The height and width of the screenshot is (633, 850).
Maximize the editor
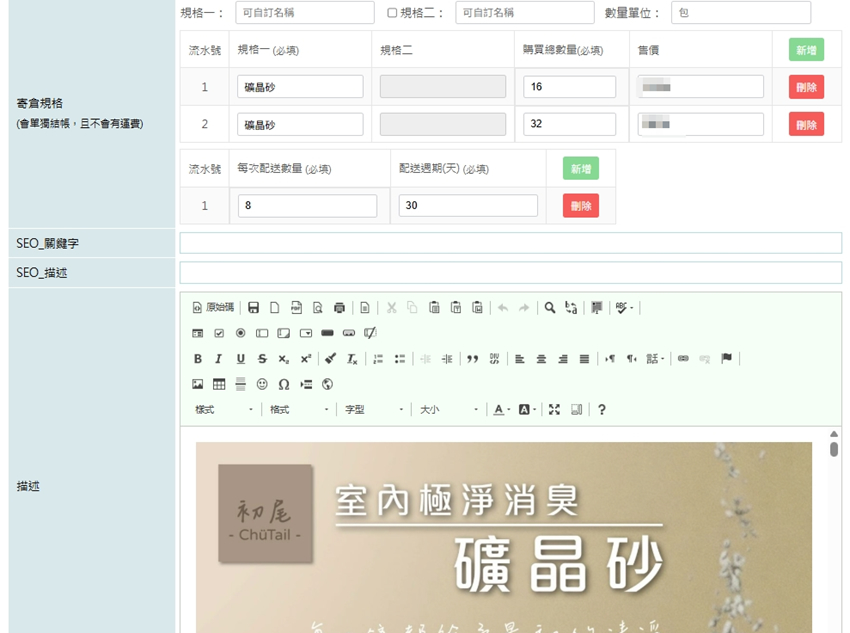point(554,410)
